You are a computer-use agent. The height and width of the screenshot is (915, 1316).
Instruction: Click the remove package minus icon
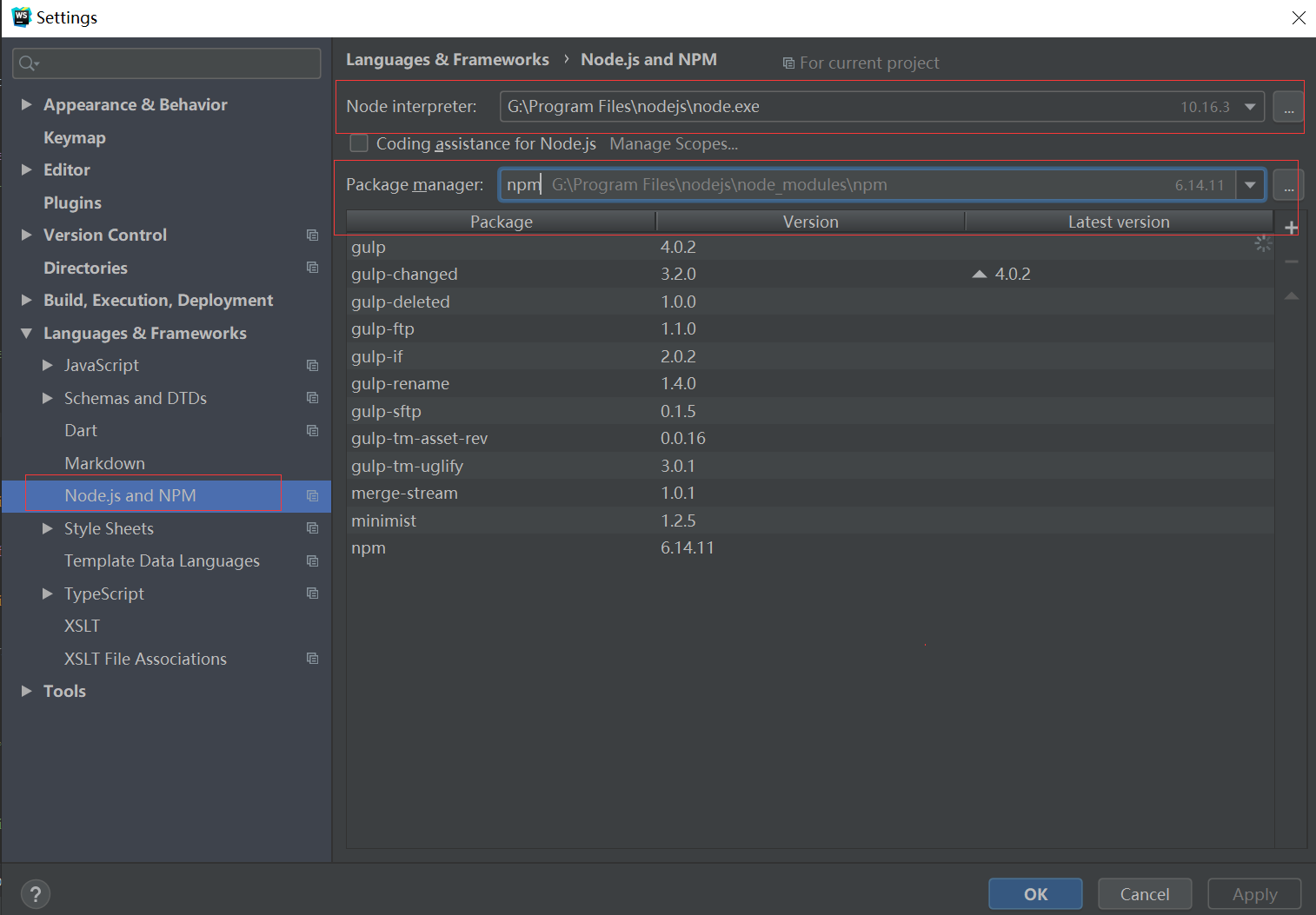[1292, 262]
